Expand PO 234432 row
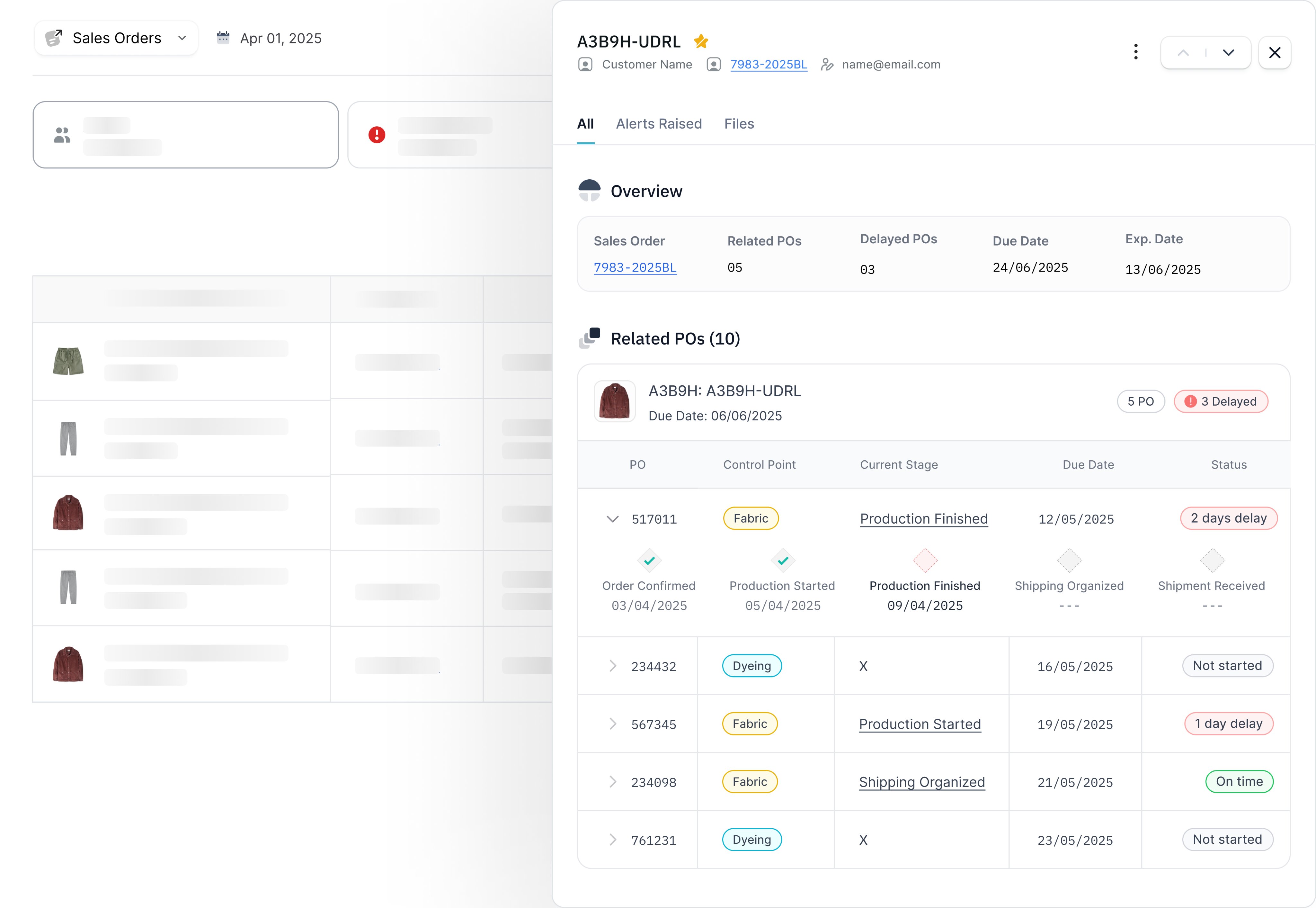 (x=612, y=666)
